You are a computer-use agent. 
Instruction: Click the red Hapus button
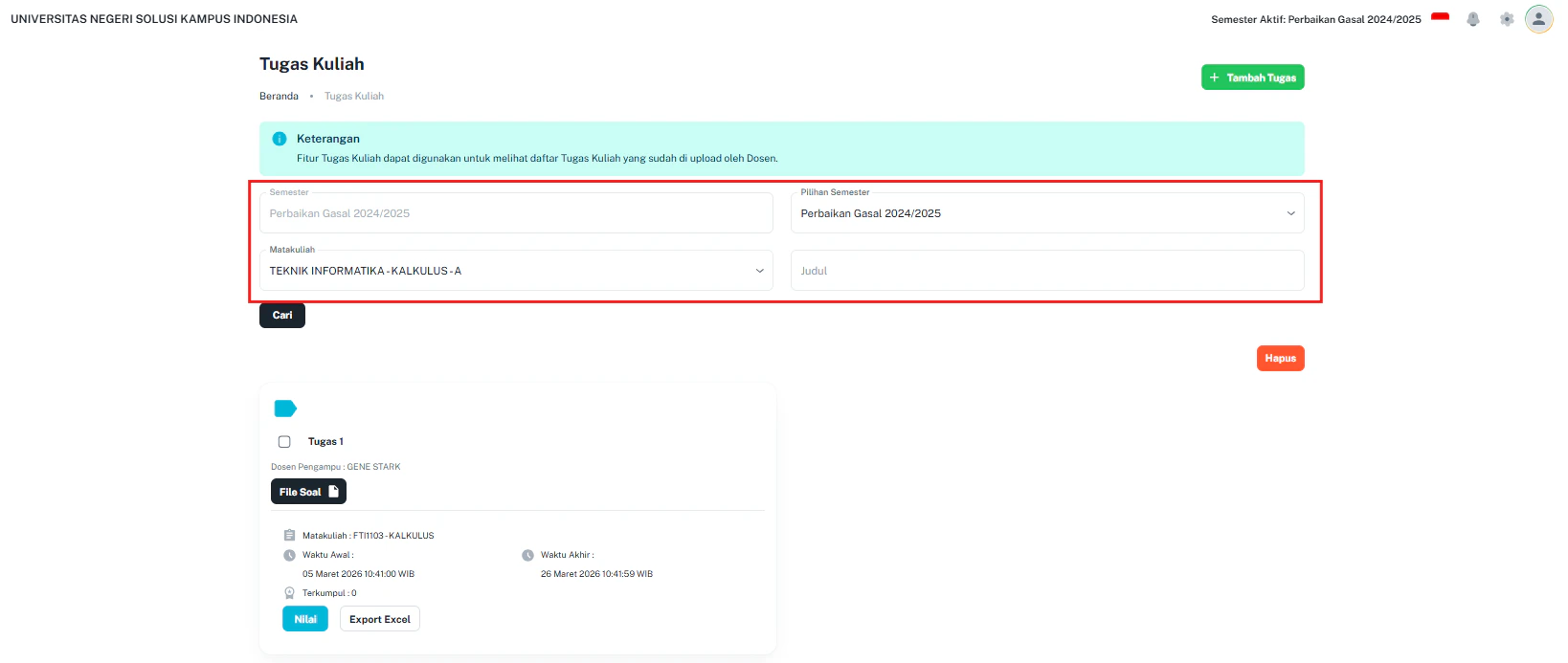tap(1281, 358)
